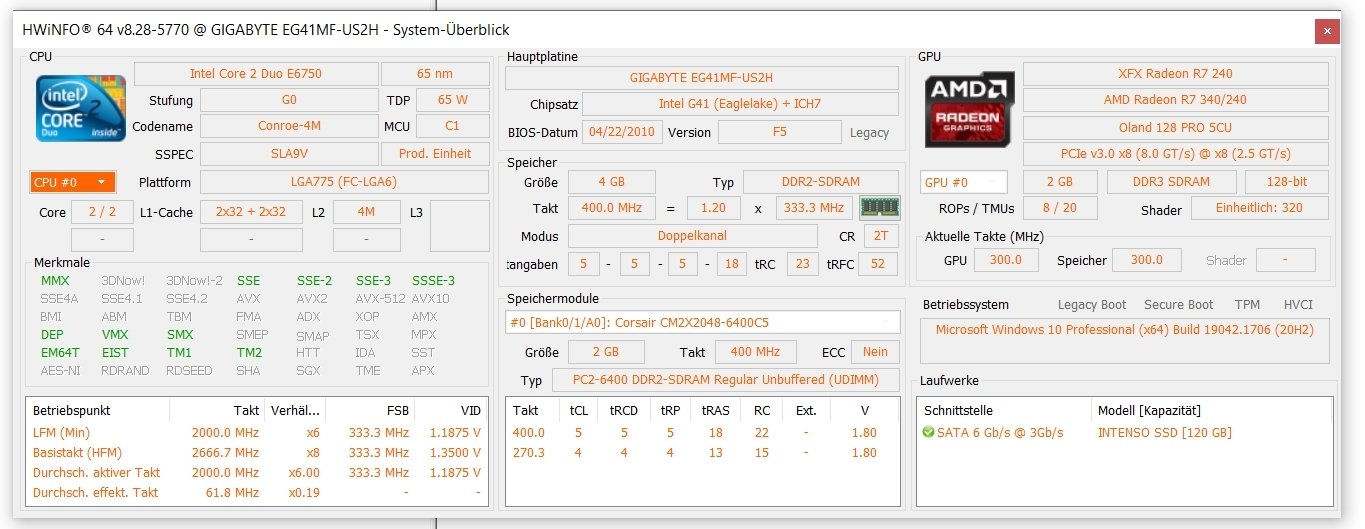The image size is (1365, 529).
Task: Click the memory multiplier value 1.20
Action: [714, 208]
